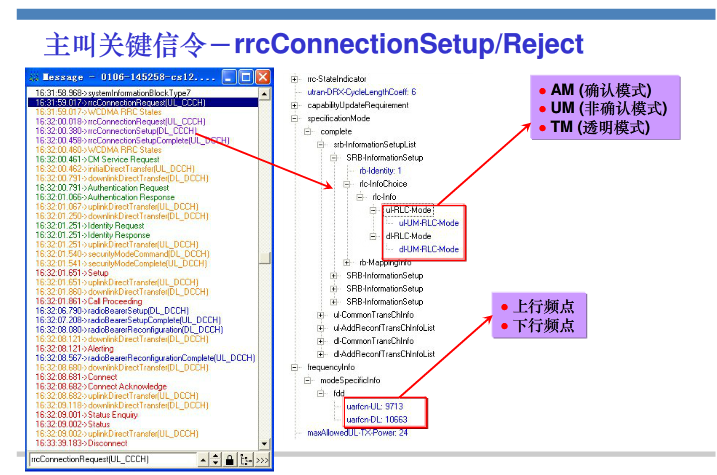Viewport: 717px width, 475px height.
Task: Expand the ul-AddReconfTransChInfoList node
Action: [321, 328]
